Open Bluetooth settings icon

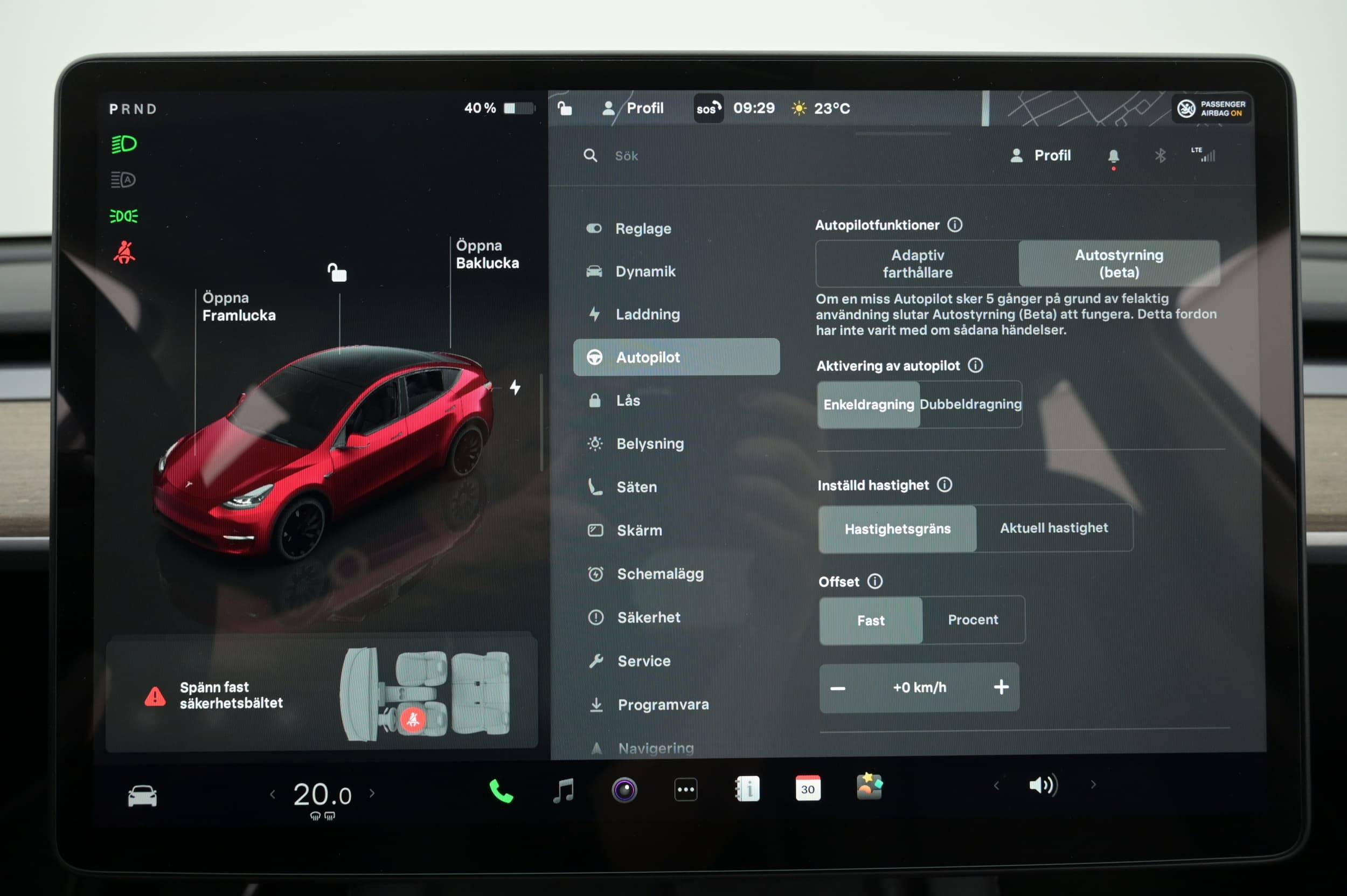pyautogui.click(x=1159, y=155)
